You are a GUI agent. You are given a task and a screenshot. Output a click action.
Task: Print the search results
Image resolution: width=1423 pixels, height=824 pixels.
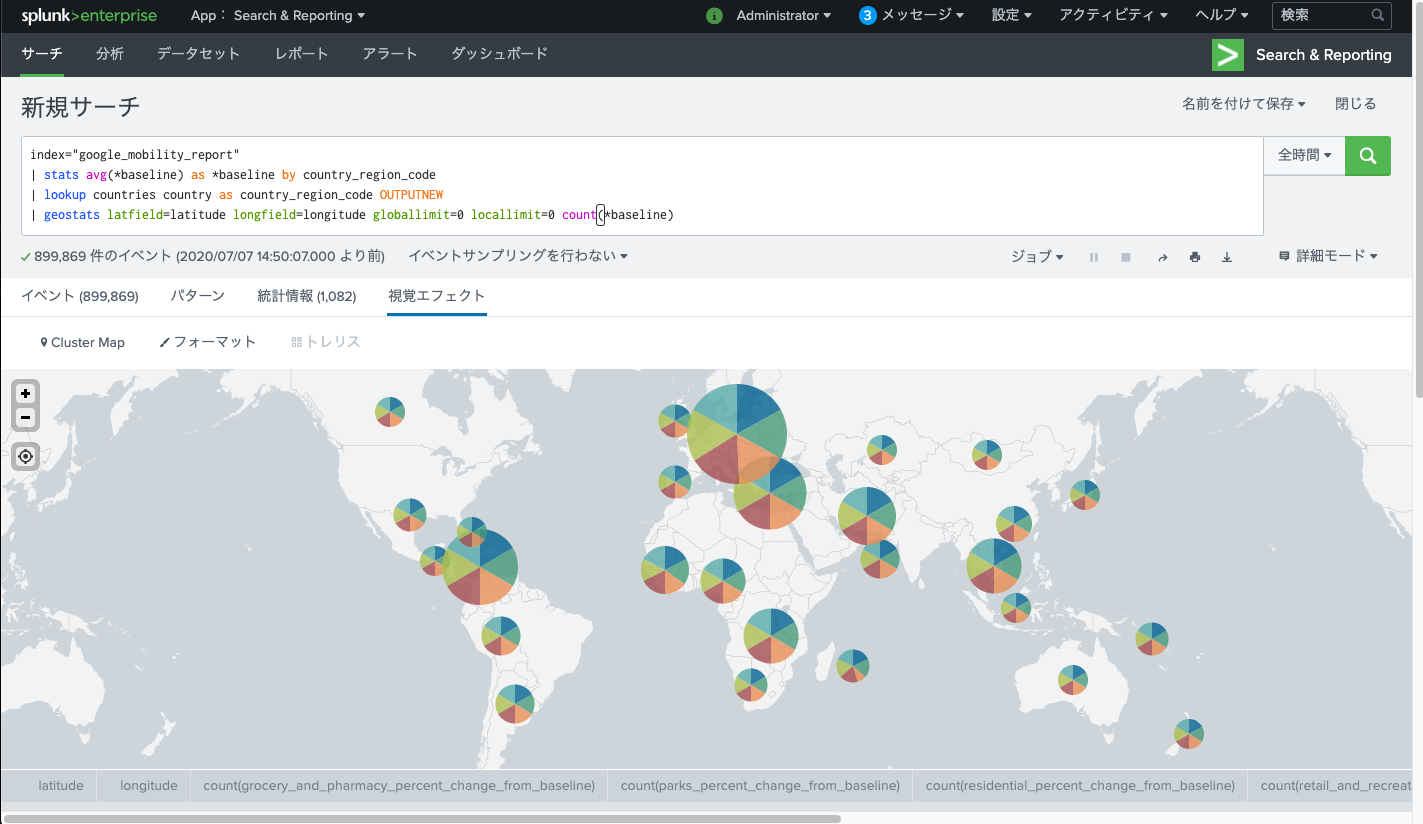(x=1194, y=257)
